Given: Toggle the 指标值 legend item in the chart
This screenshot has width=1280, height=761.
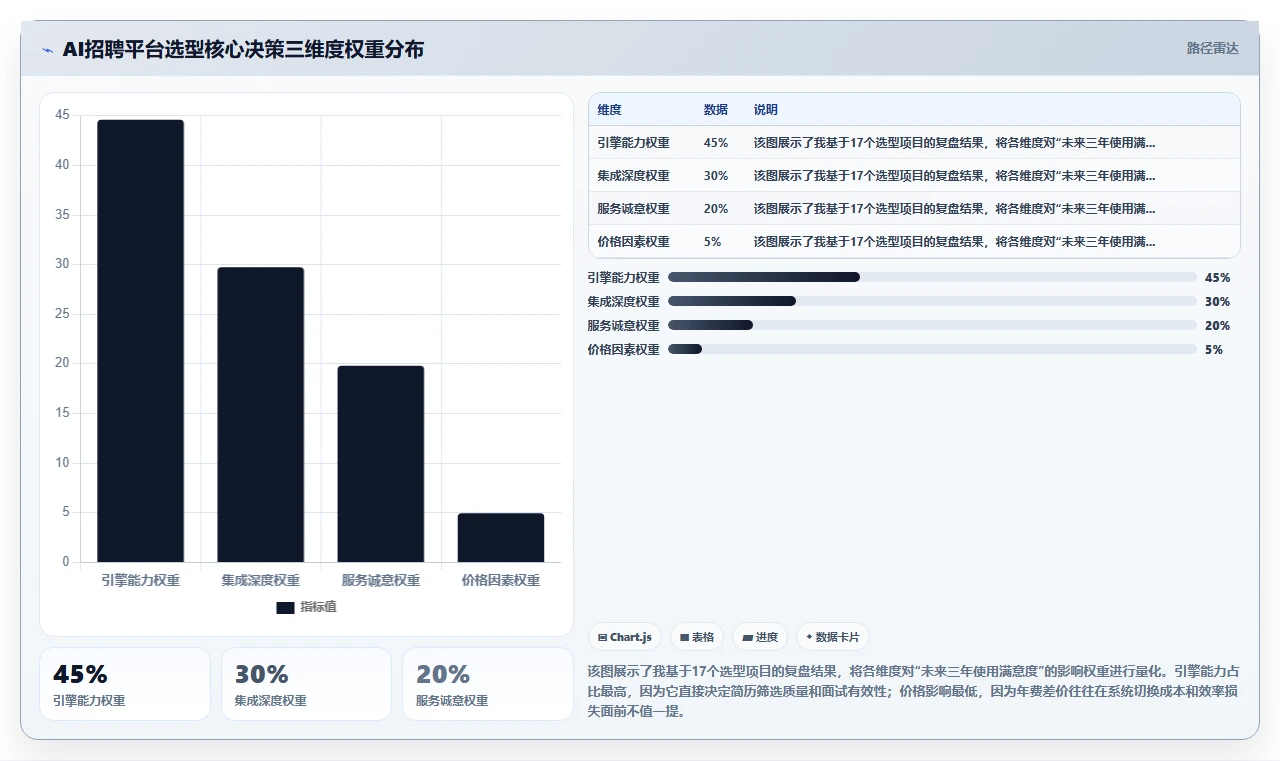Looking at the screenshot, I should click(307, 607).
